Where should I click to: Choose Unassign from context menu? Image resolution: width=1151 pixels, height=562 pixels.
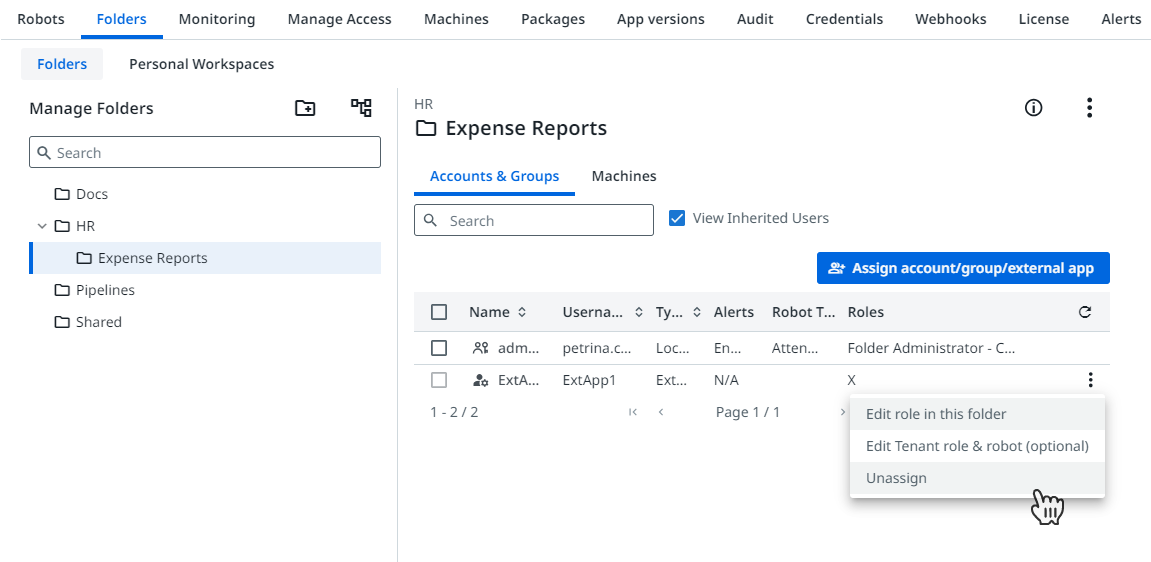896,478
